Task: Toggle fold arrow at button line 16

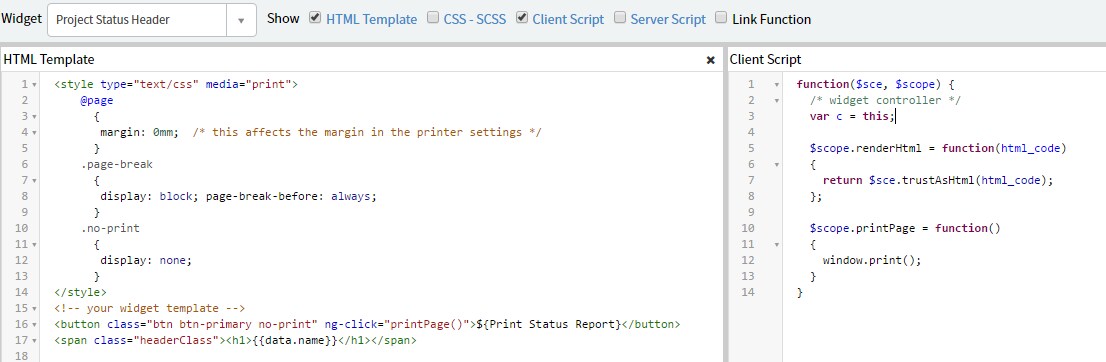Action: (x=35, y=325)
